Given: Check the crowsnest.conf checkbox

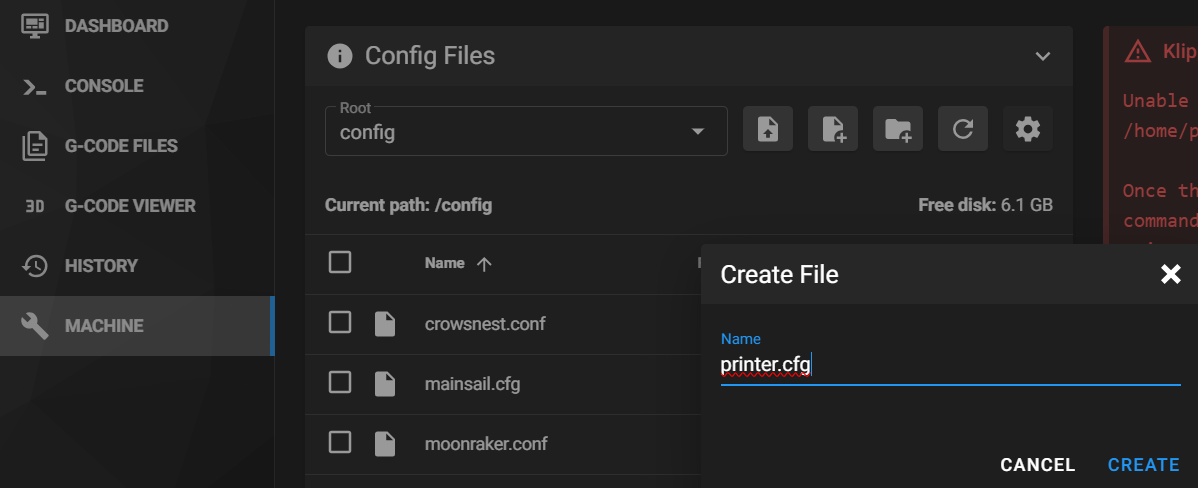Looking at the screenshot, I should (x=340, y=322).
